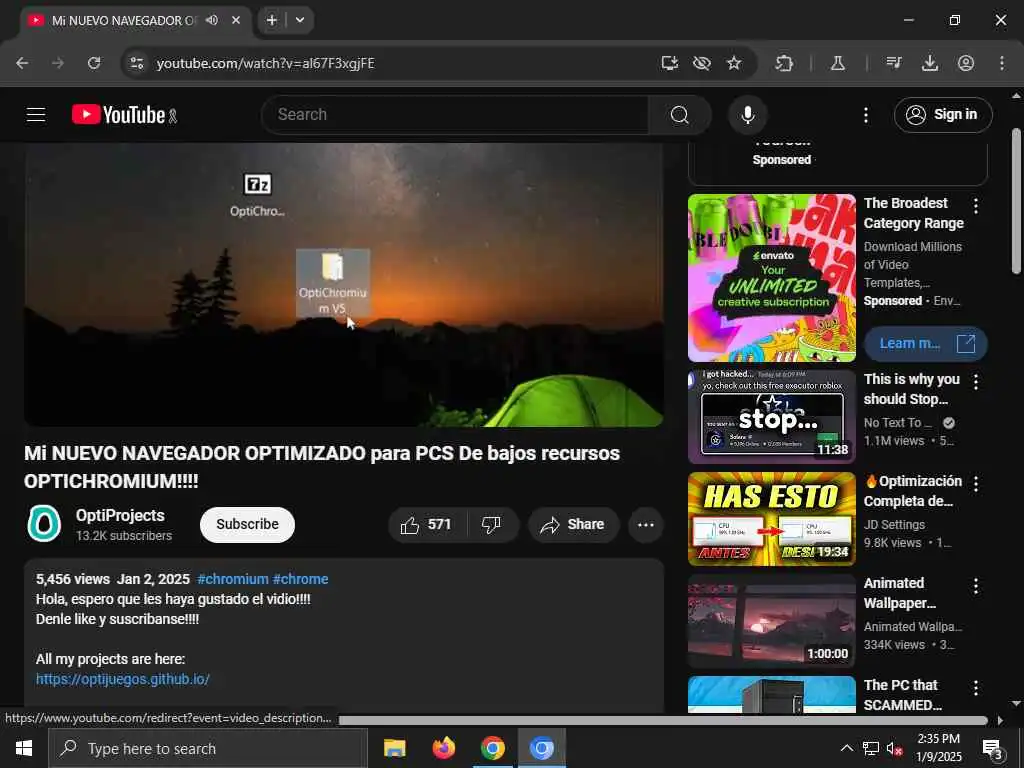Open Optimización Completa video title
1024x768 pixels.
913,491
